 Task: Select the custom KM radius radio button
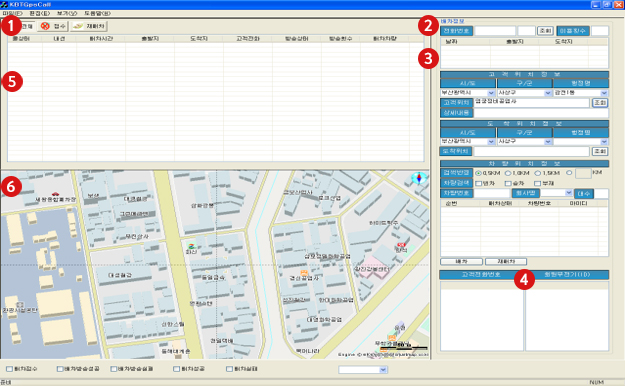click(x=569, y=173)
